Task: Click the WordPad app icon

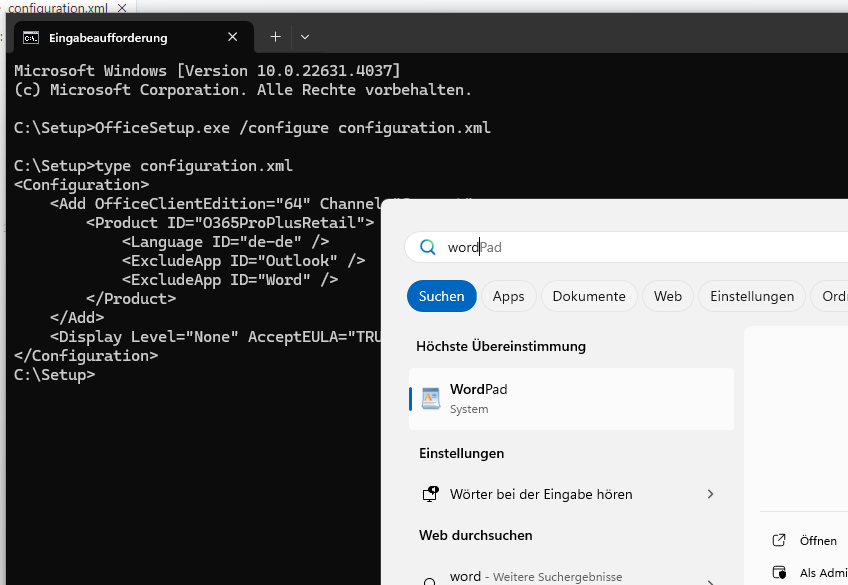Action: [430, 399]
